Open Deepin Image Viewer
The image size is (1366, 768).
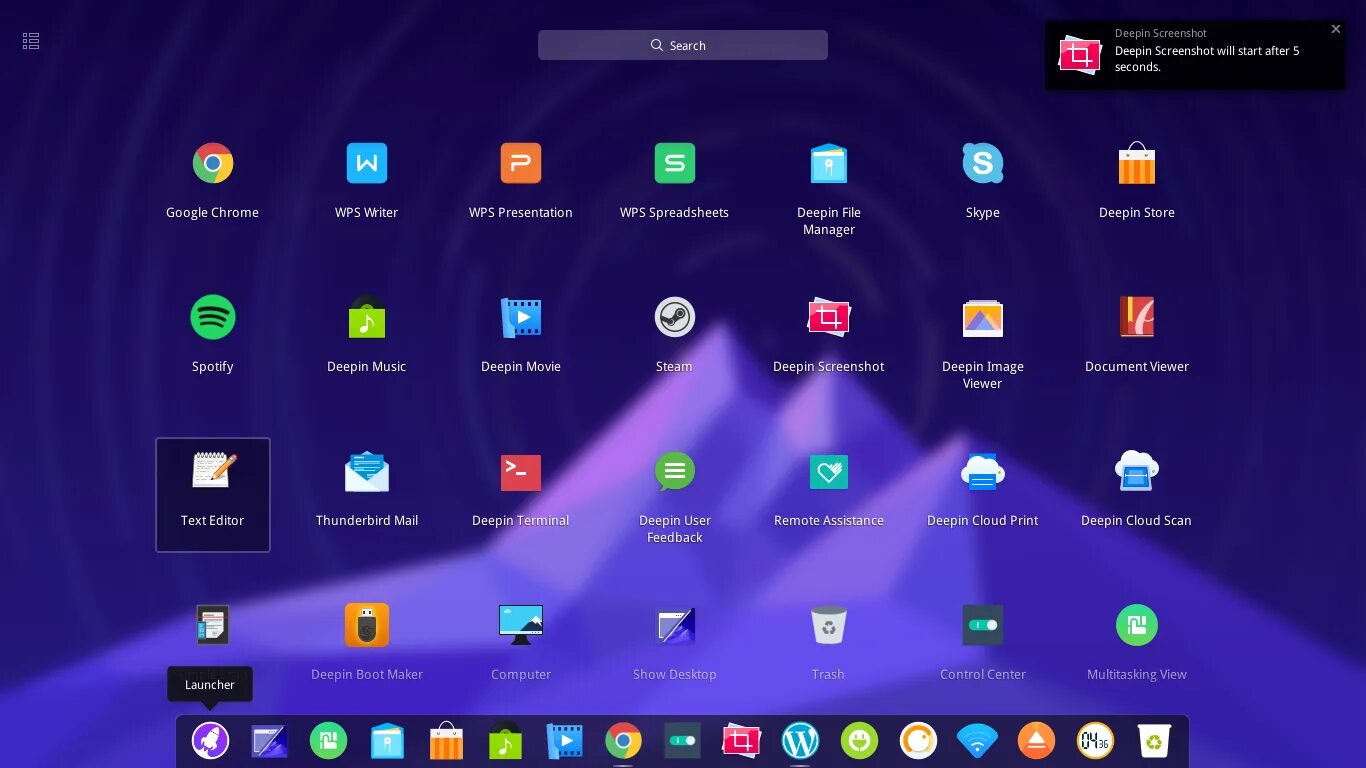(x=982, y=317)
